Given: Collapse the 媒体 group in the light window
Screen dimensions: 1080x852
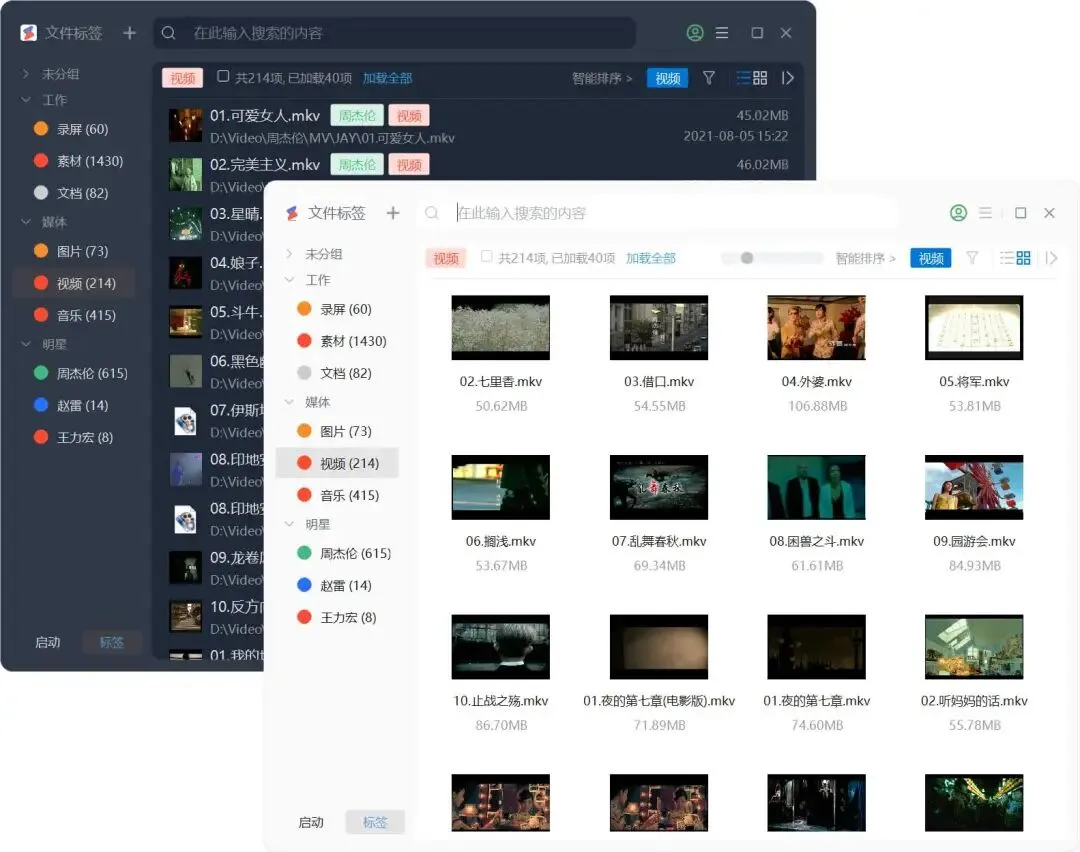Looking at the screenshot, I should click(x=289, y=402).
